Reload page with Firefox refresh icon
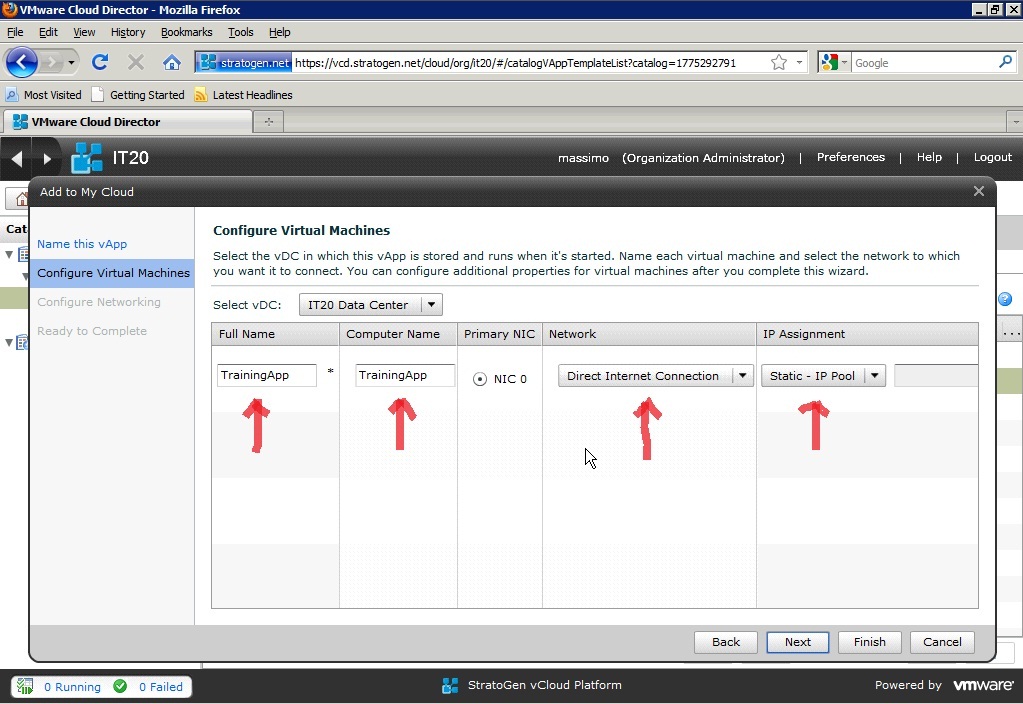 pyautogui.click(x=100, y=63)
